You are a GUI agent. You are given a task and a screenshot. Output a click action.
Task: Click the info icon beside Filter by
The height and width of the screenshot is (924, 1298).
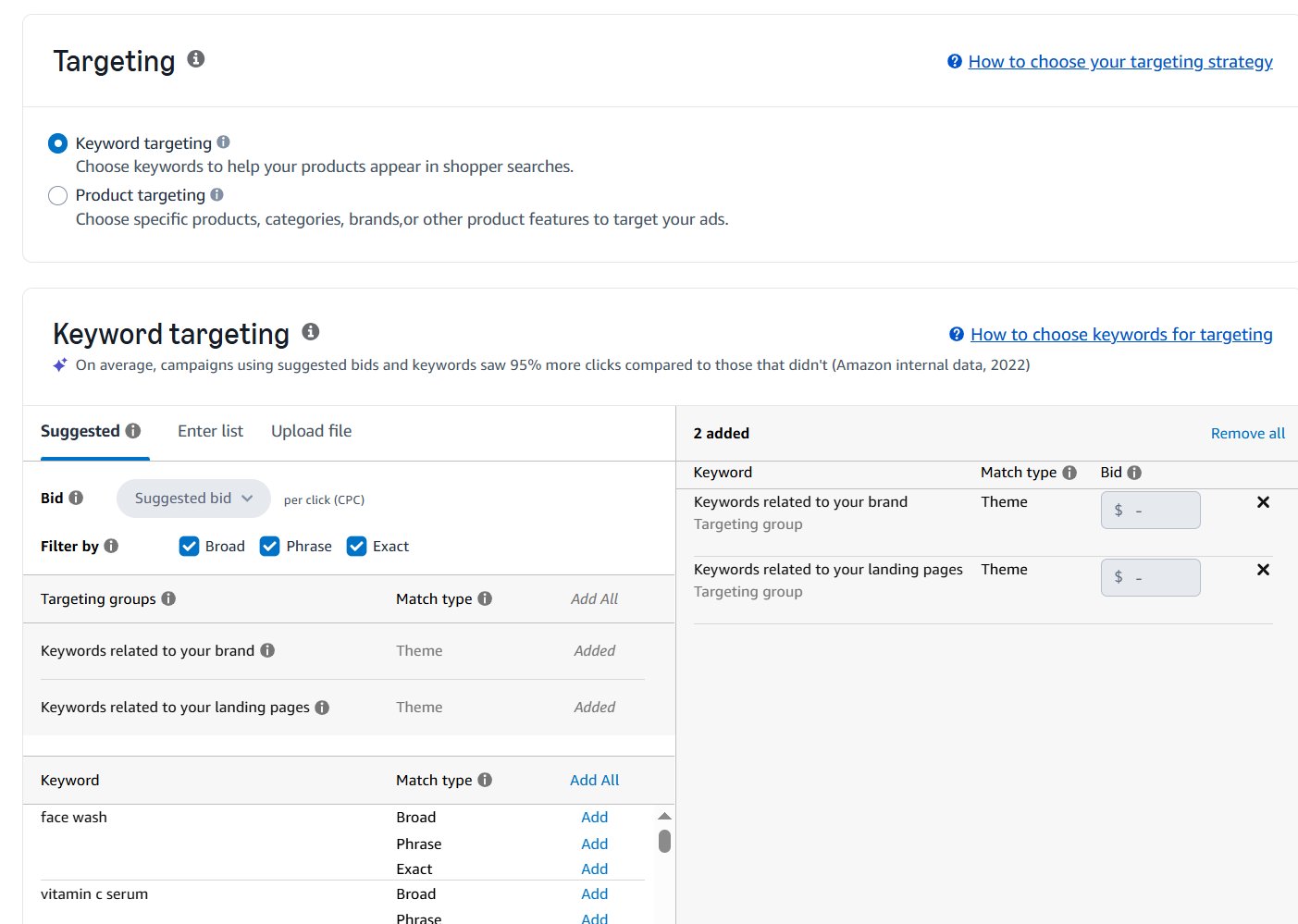tap(113, 546)
